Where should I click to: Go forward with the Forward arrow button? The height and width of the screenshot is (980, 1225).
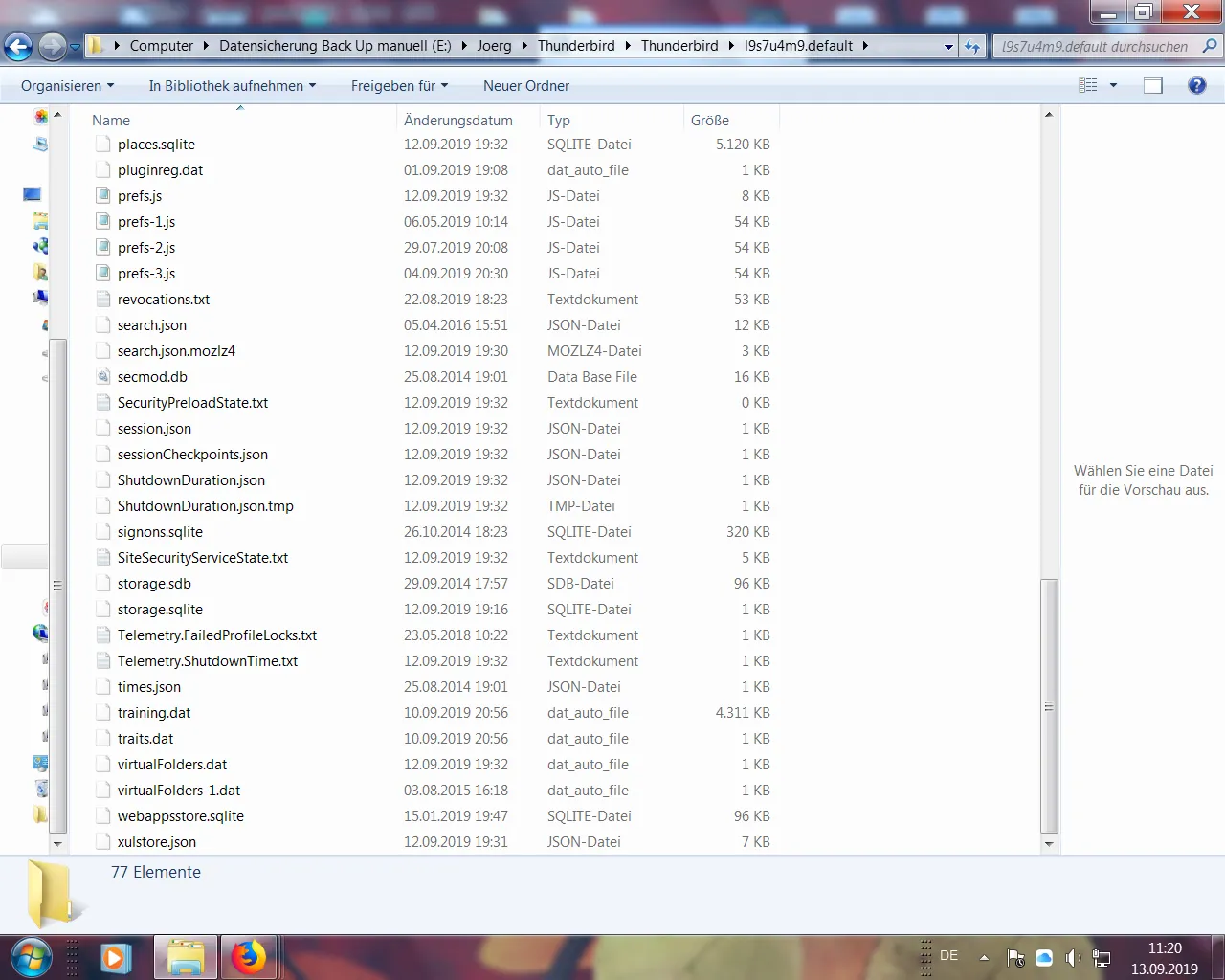[x=53, y=46]
